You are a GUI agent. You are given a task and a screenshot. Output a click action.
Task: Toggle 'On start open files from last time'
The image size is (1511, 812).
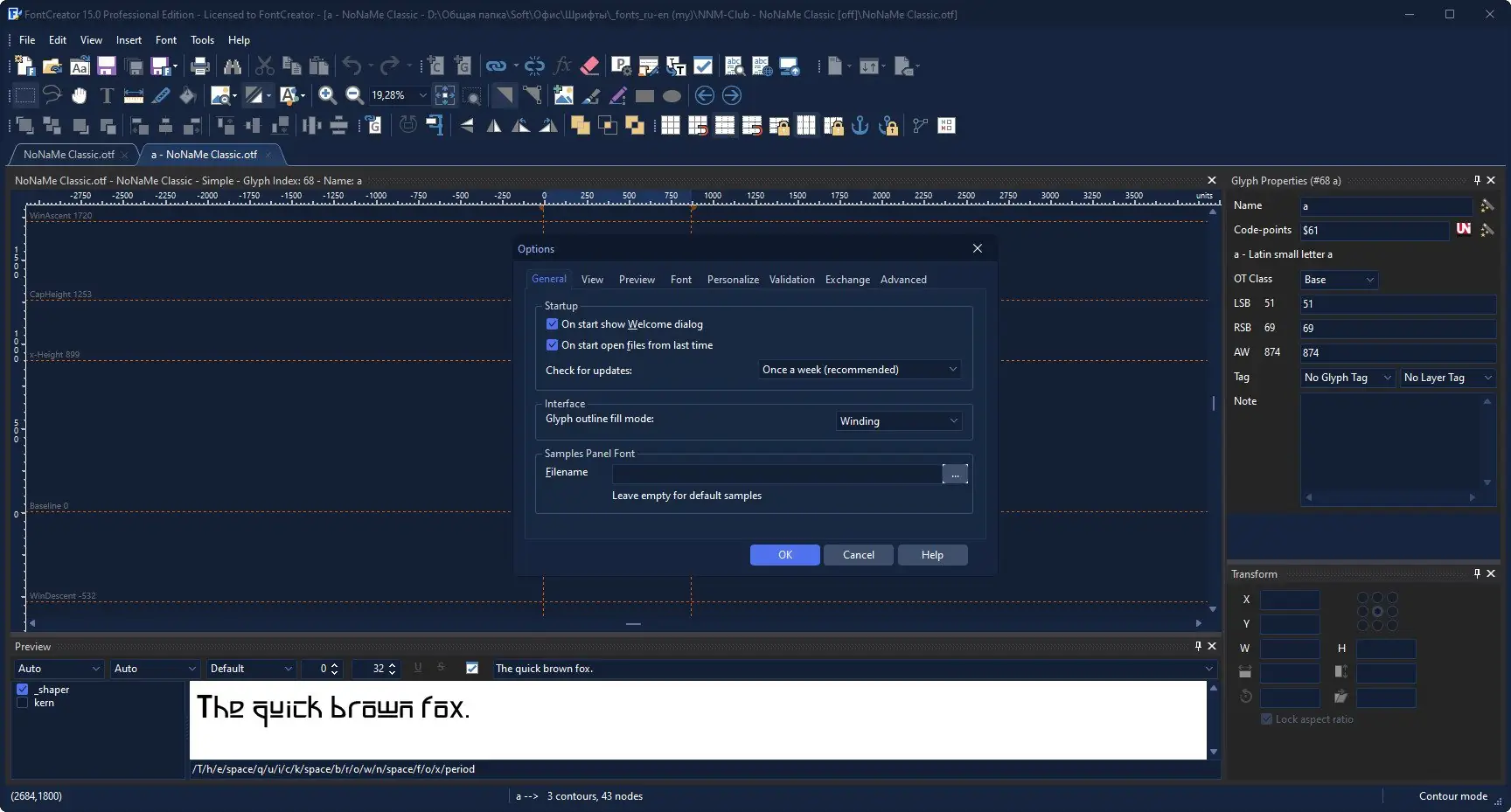pos(552,345)
